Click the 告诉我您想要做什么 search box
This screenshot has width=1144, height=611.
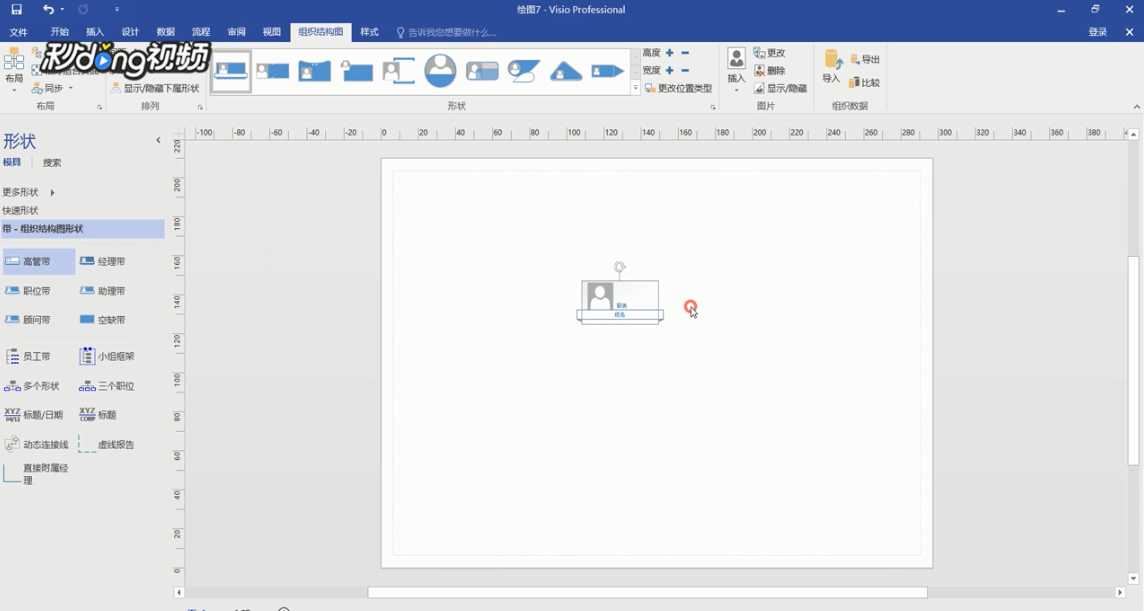pyautogui.click(x=447, y=32)
